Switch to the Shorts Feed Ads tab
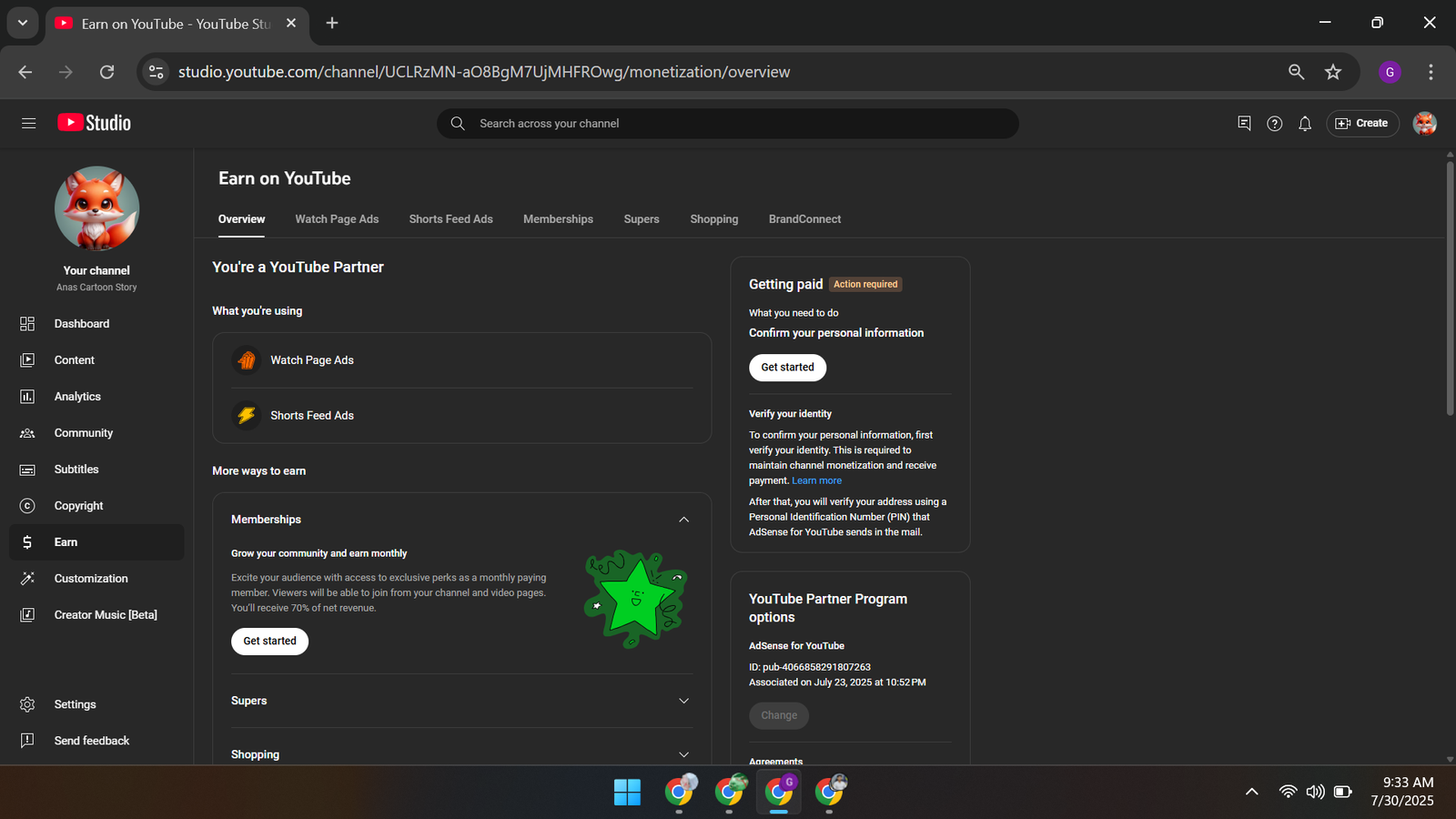 coord(450,219)
